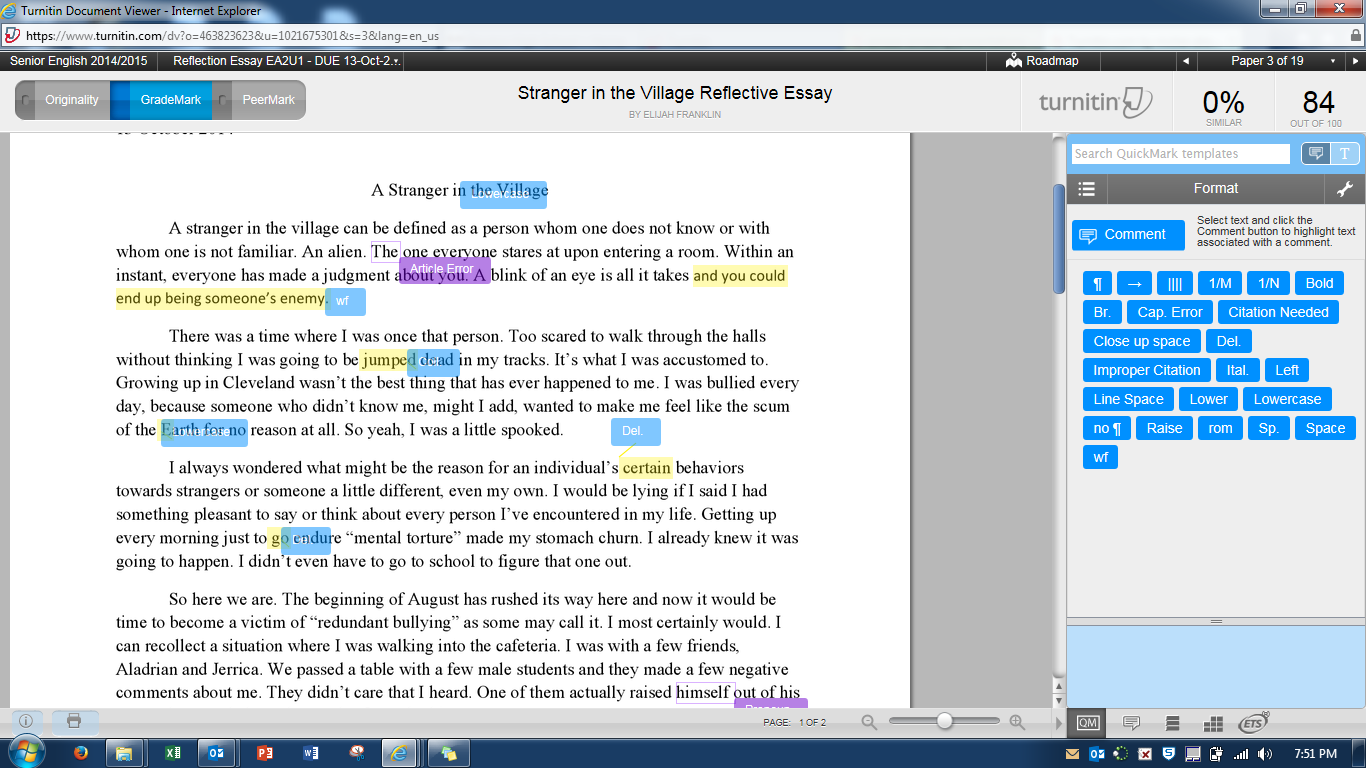Show the general comments speech bubble panel
The width and height of the screenshot is (1366, 768).
tap(1131, 723)
